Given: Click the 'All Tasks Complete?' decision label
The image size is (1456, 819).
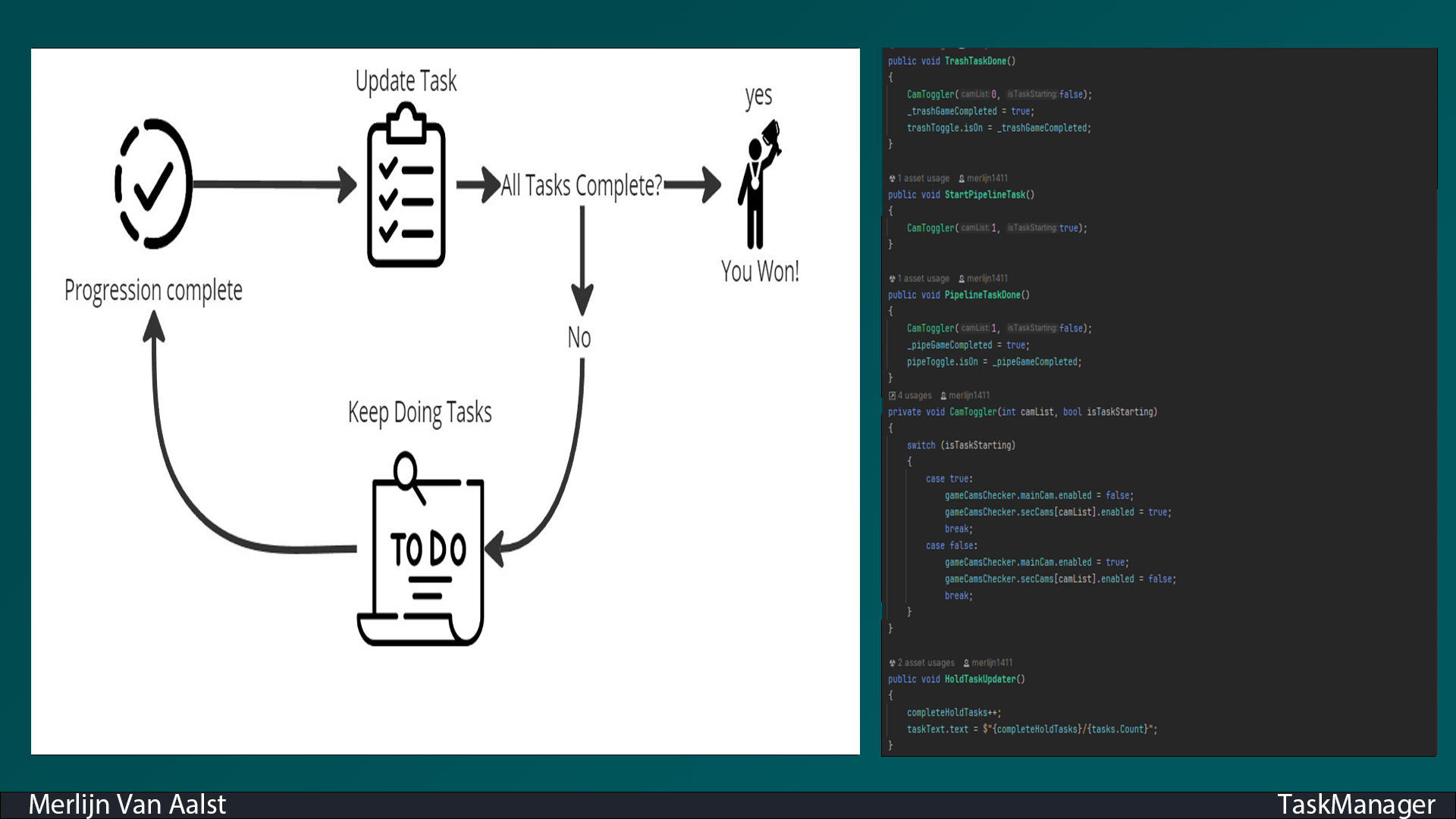Looking at the screenshot, I should click(x=581, y=186).
